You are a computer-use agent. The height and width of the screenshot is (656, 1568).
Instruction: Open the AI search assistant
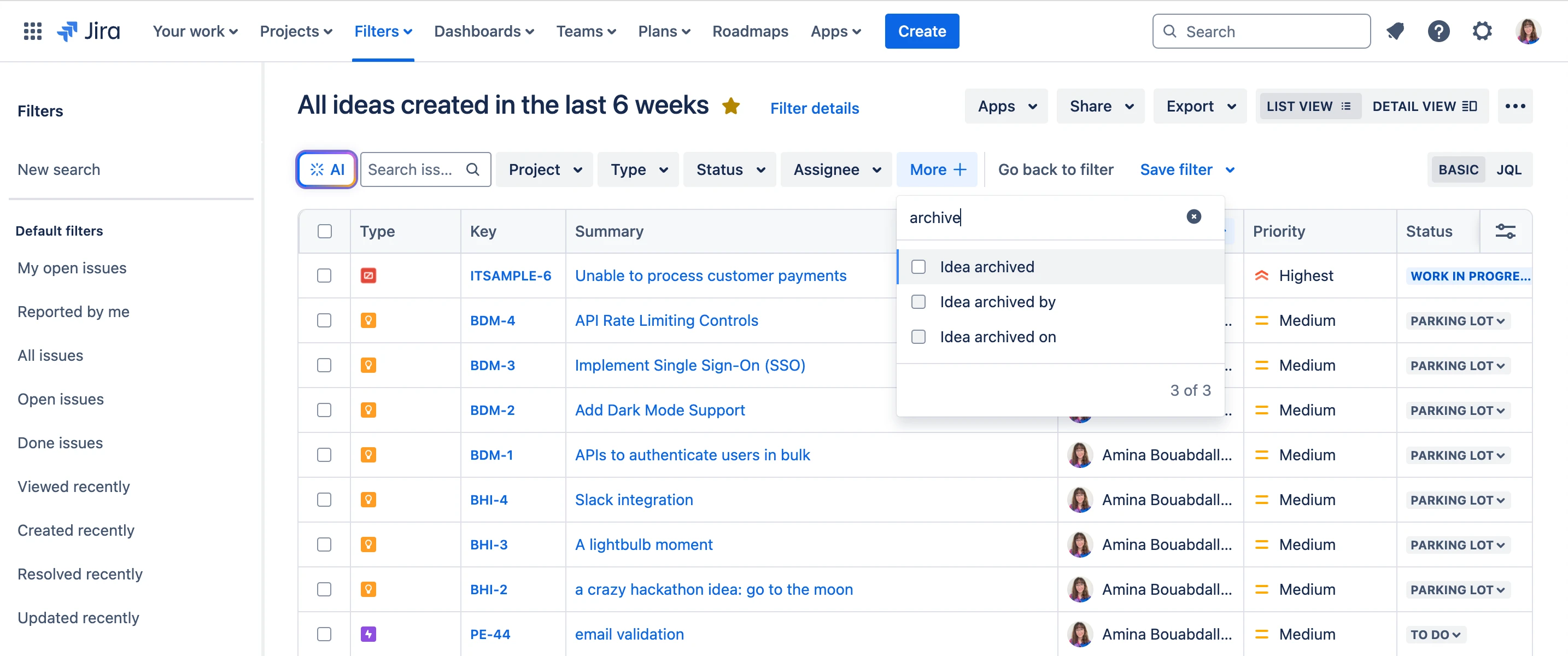(326, 169)
